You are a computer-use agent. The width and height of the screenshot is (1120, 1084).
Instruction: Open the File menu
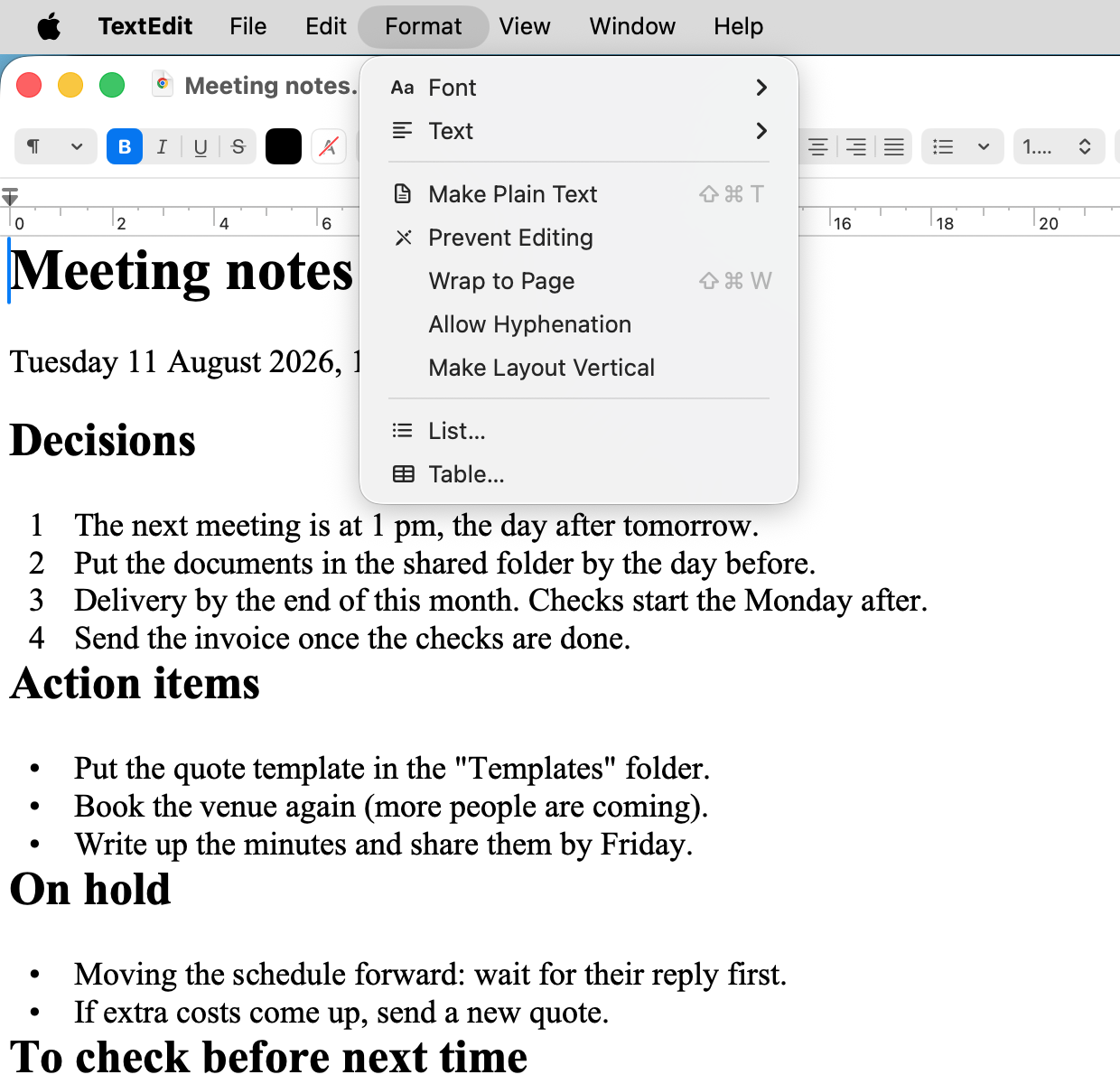[x=247, y=26]
